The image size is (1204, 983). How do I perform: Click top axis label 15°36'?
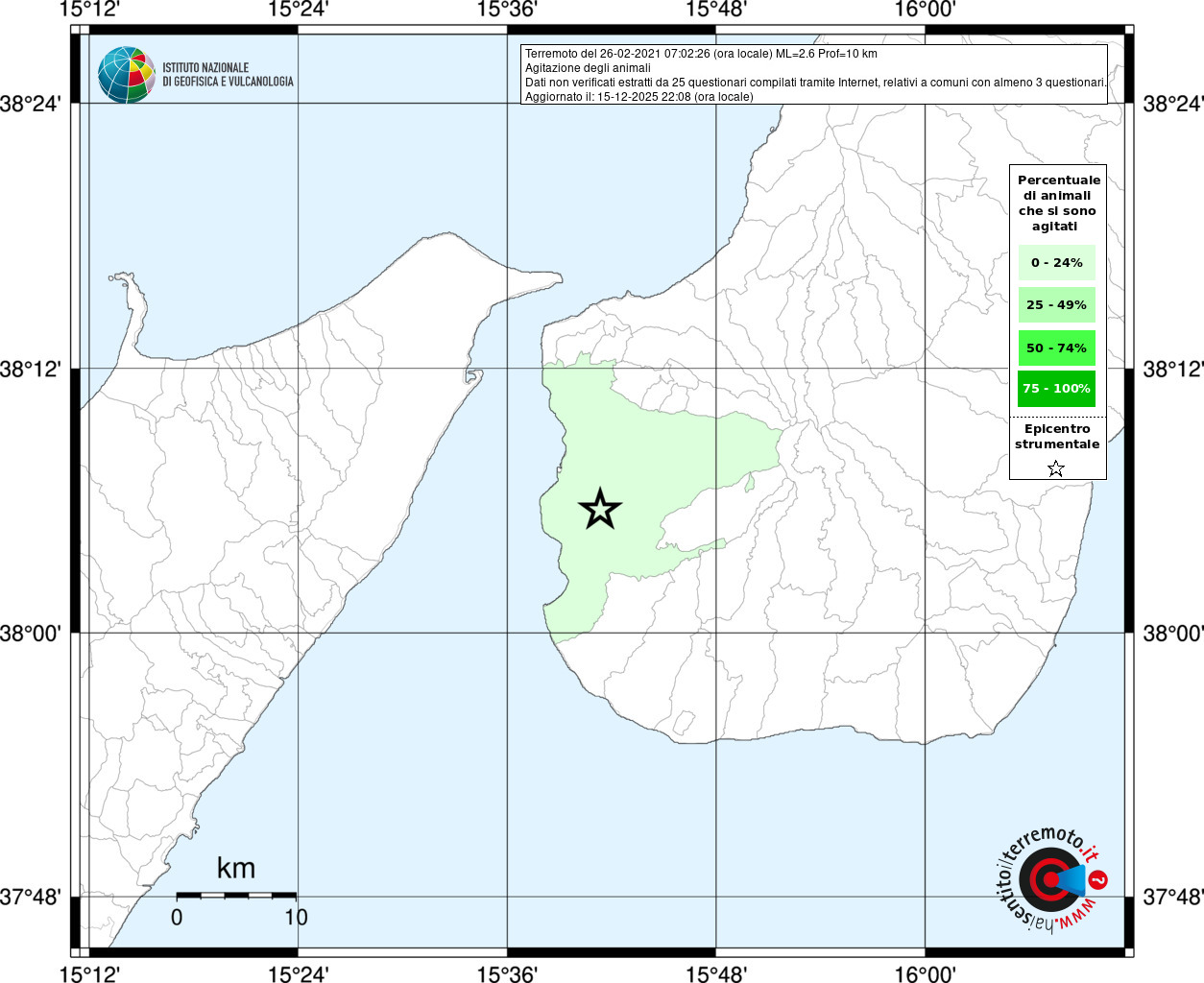[507, 10]
